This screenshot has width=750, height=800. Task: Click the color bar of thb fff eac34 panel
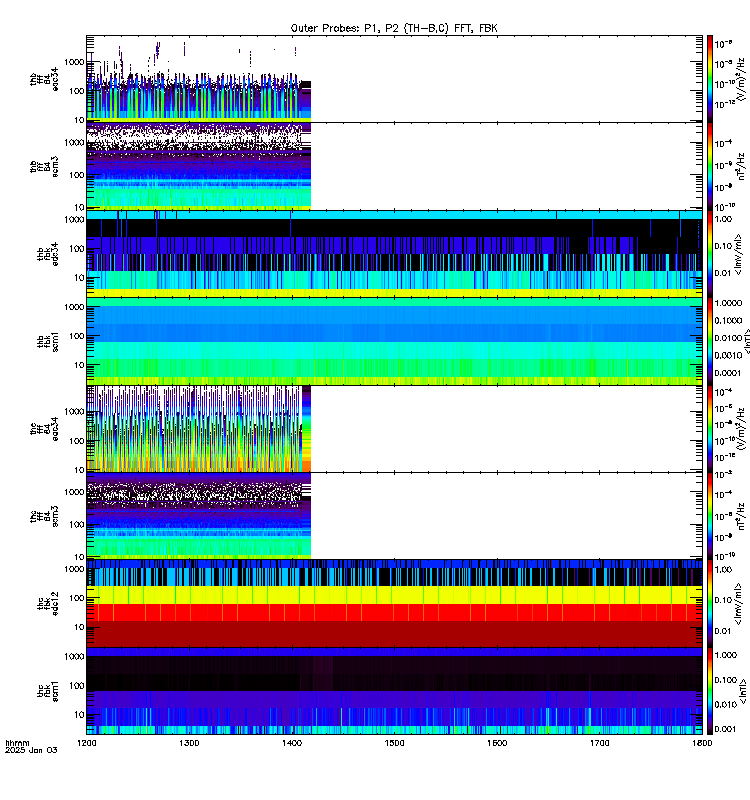pyautogui.click(x=710, y=79)
